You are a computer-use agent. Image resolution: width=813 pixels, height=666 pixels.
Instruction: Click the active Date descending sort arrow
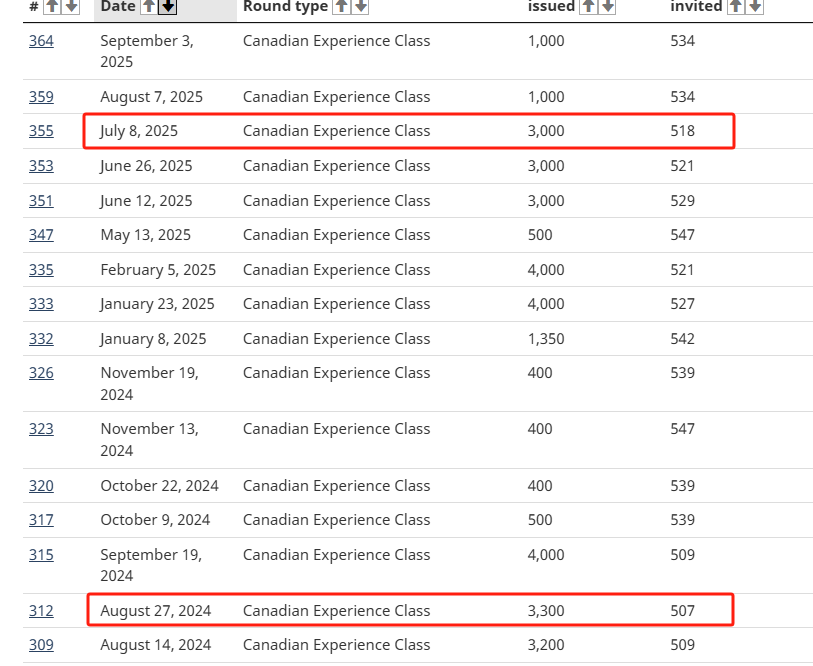pyautogui.click(x=167, y=7)
